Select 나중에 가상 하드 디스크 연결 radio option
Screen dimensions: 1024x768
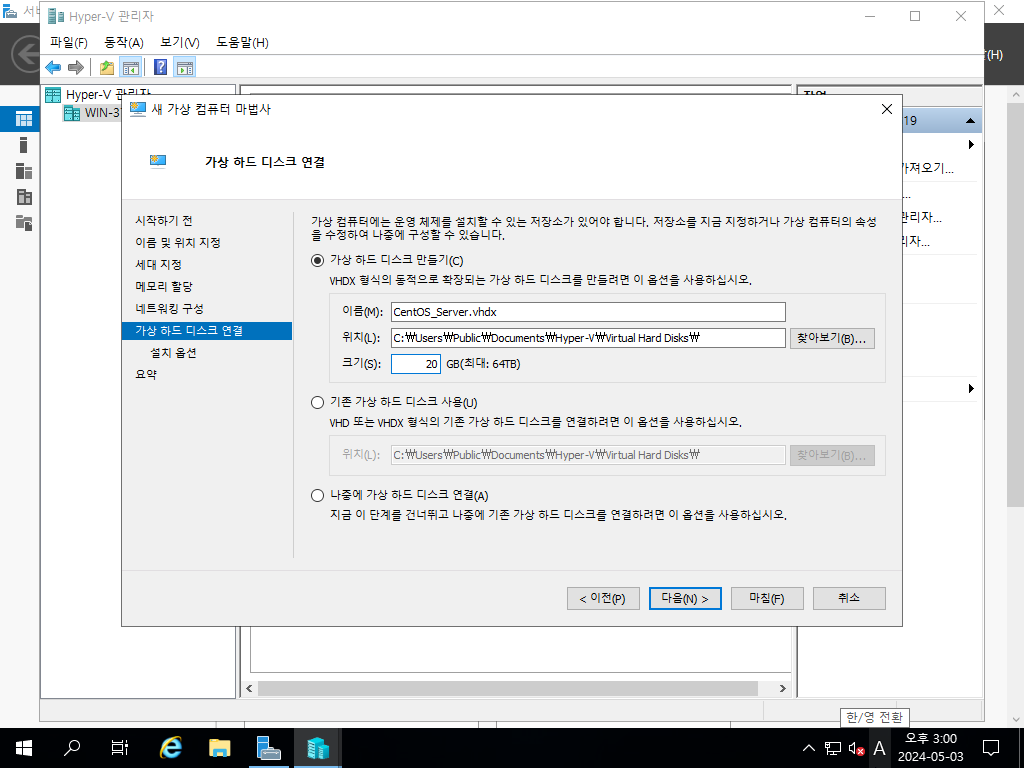tap(317, 496)
